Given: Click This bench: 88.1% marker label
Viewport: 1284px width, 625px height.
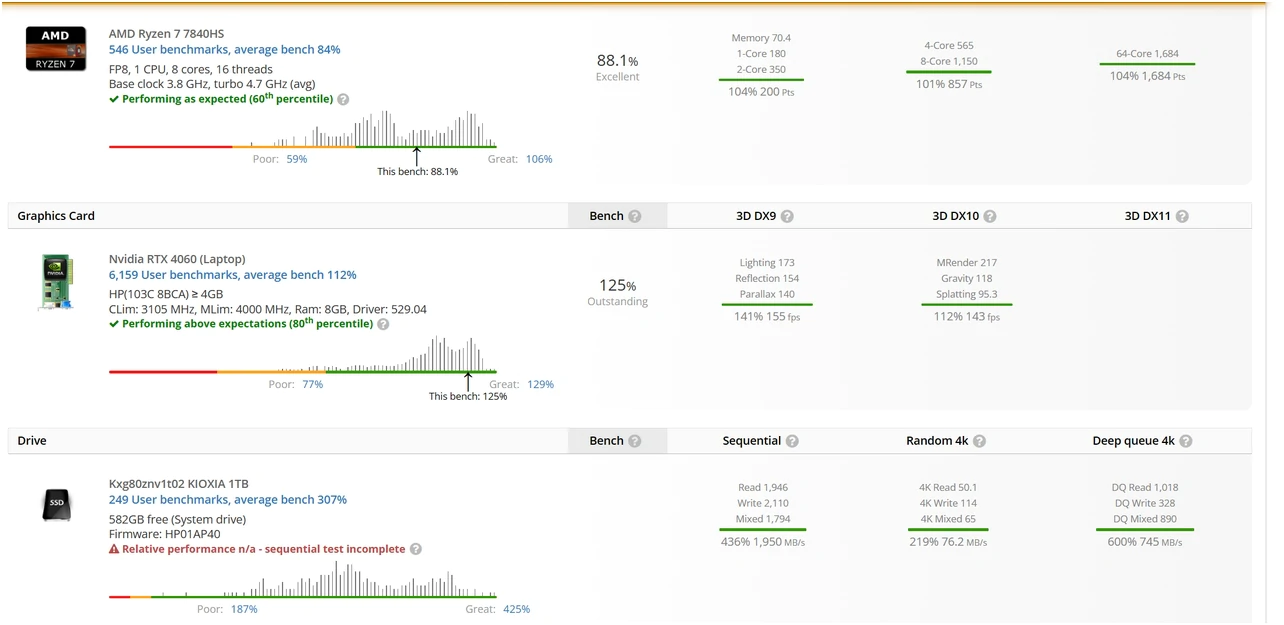Looking at the screenshot, I should [417, 172].
